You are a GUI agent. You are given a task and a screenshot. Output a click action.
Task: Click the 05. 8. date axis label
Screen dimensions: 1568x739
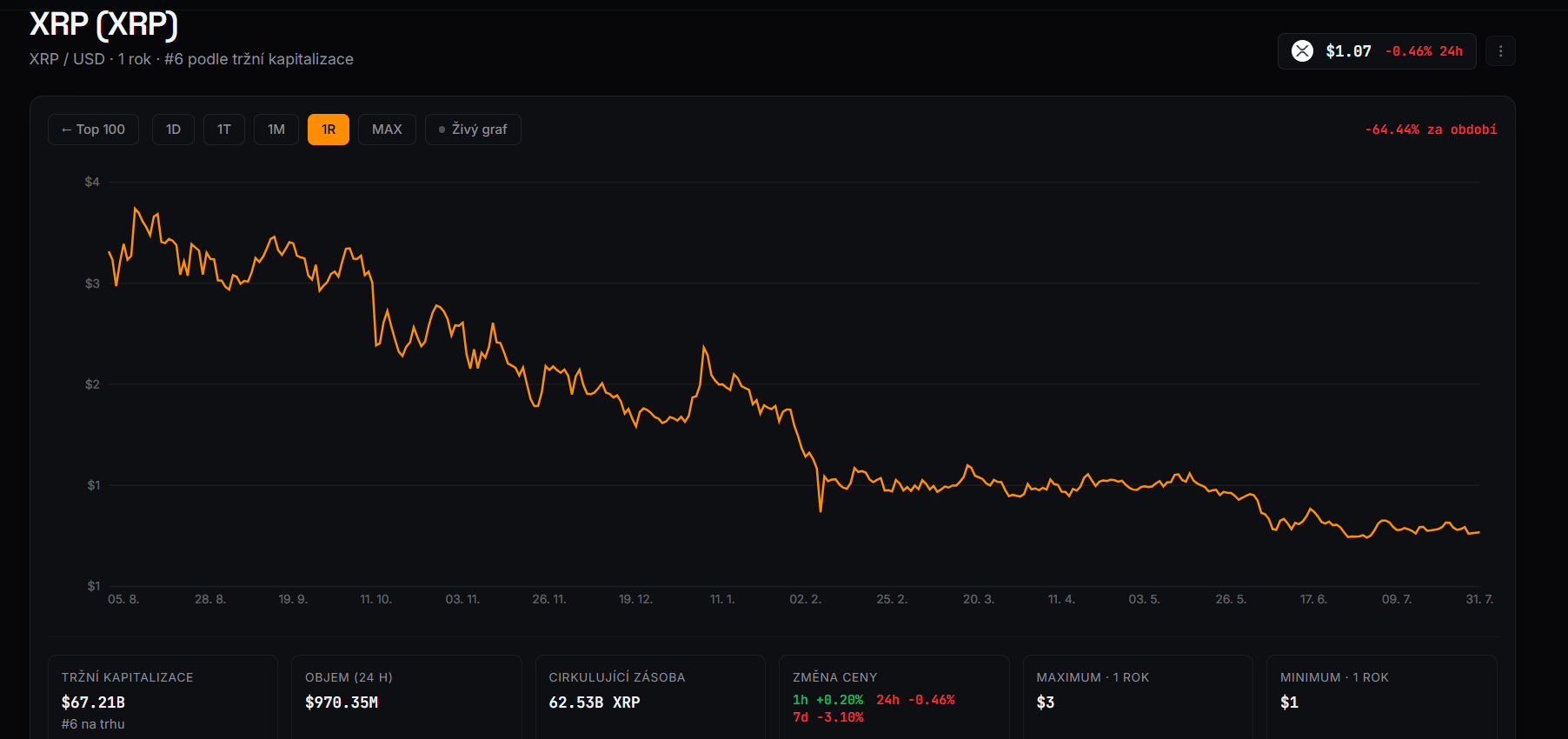point(123,599)
